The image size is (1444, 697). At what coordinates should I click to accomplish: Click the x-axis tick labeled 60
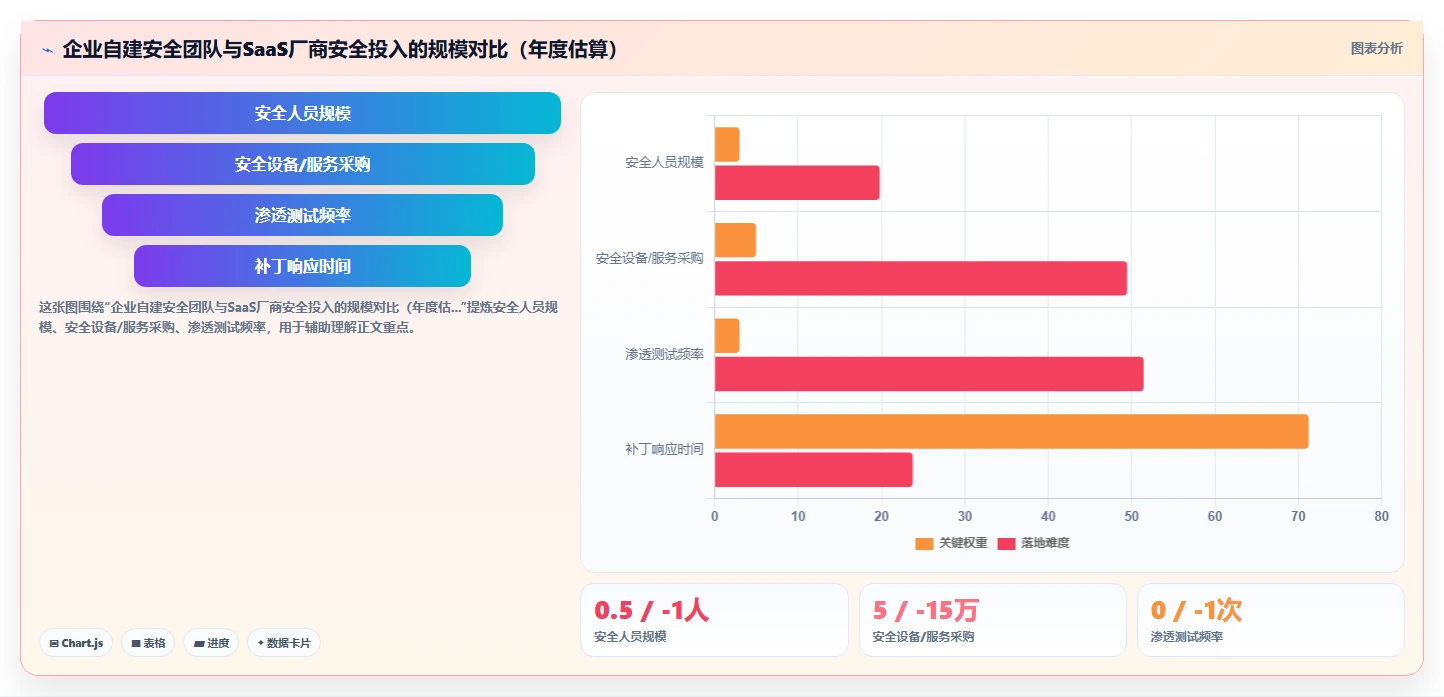[1215, 516]
